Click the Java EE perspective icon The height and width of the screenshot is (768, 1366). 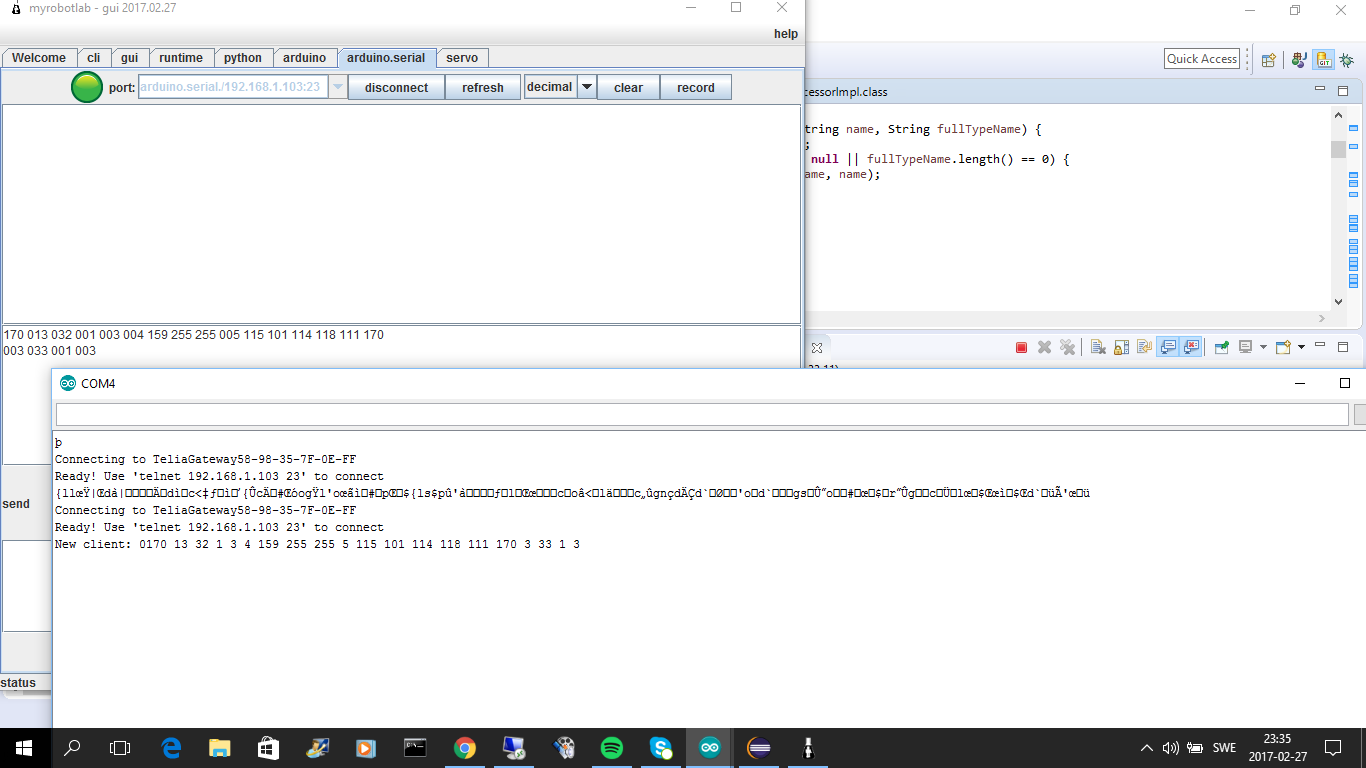coord(1299,60)
